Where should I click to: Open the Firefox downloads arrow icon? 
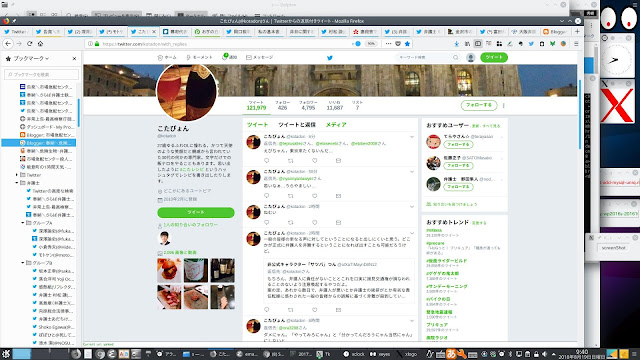coord(456,44)
